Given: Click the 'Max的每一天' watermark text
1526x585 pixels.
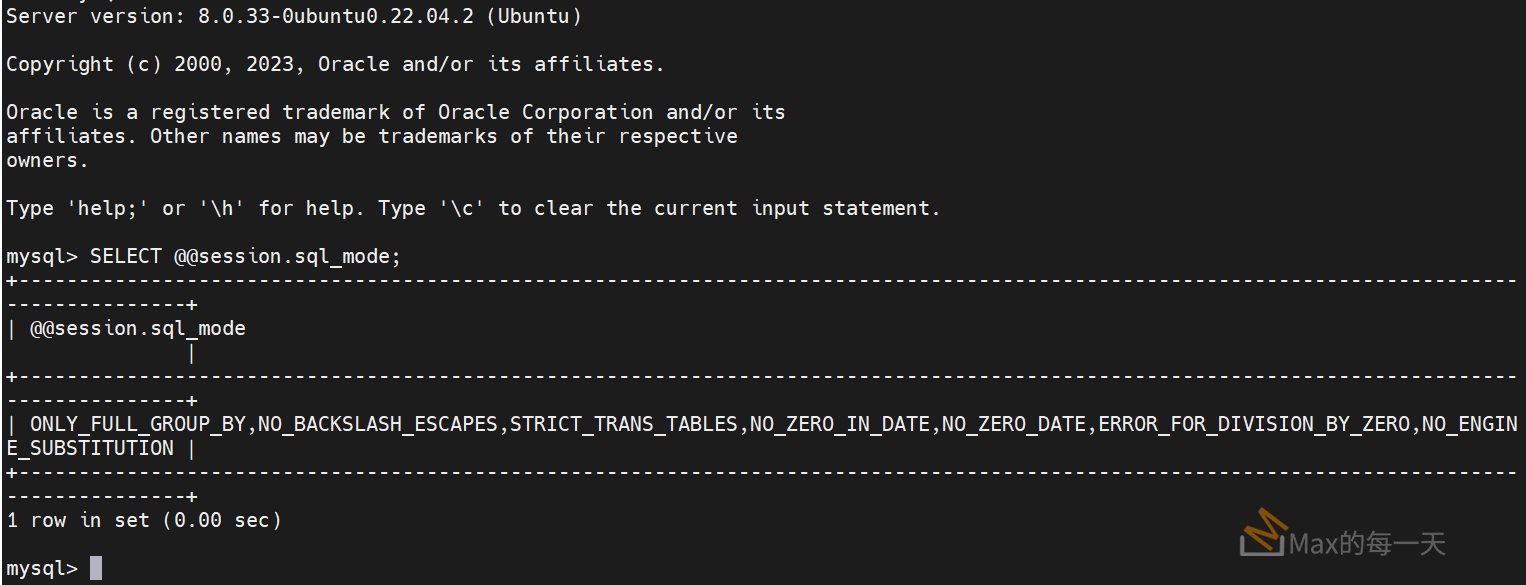Looking at the screenshot, I should 1368,543.
